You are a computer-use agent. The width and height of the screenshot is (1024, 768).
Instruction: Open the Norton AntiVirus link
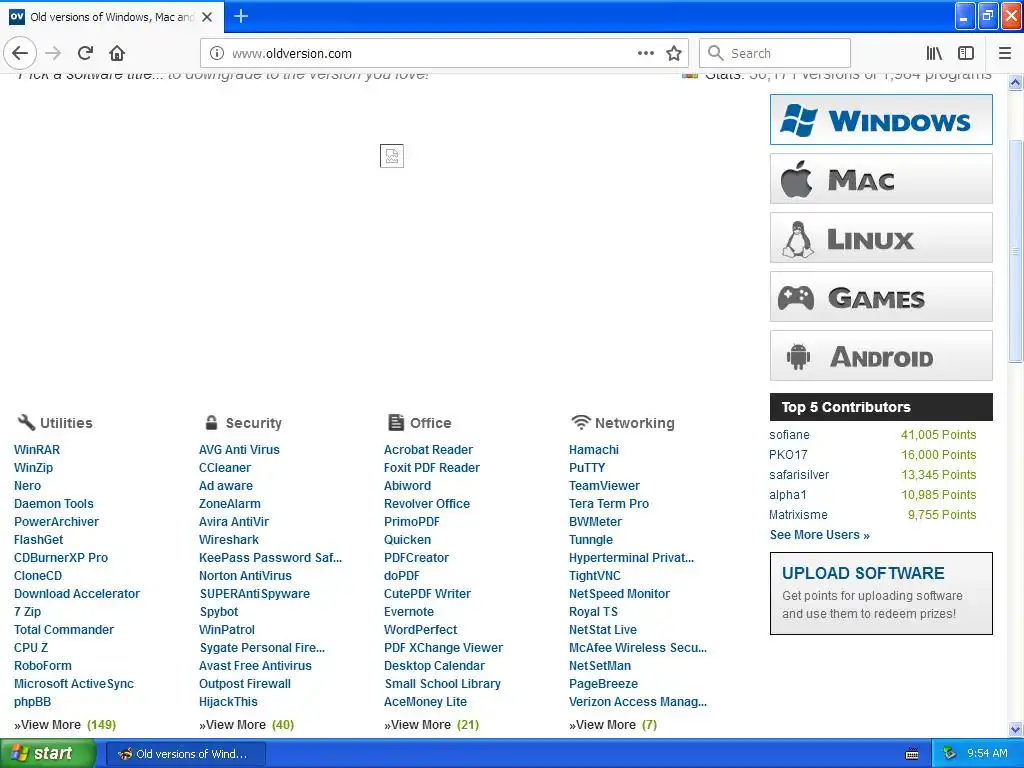[x=245, y=576]
